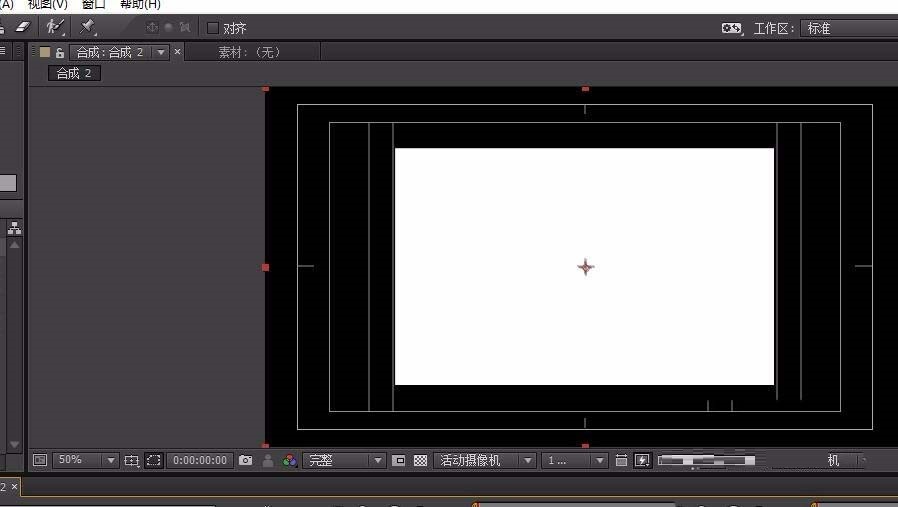
Task: Open the 视图(V) menu
Action: 48,5
